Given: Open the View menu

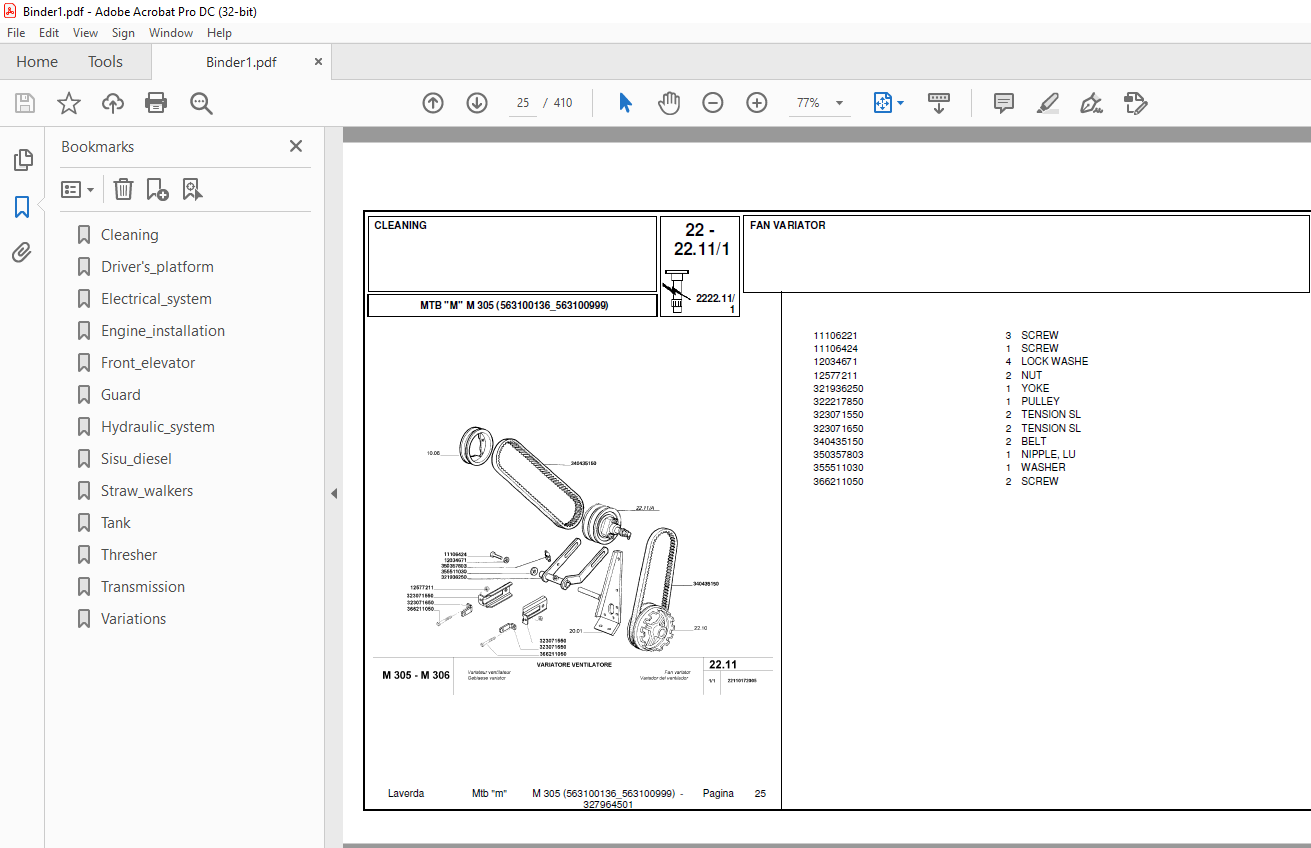Looking at the screenshot, I should pyautogui.click(x=86, y=33).
